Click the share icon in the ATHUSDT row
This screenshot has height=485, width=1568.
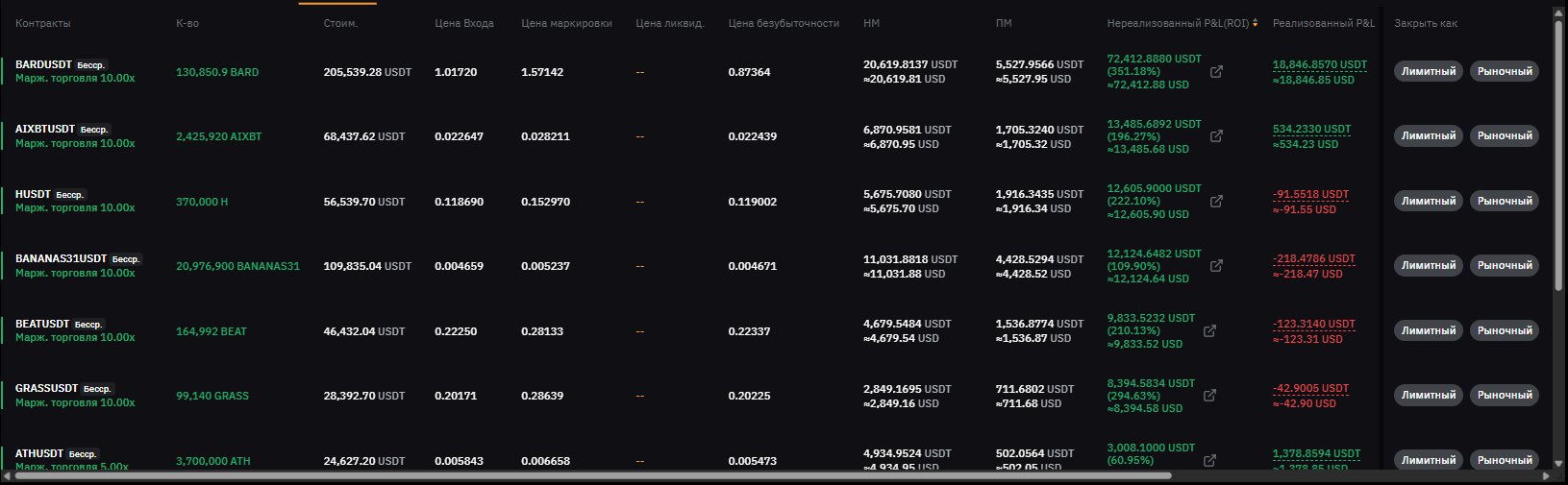[x=1210, y=460]
